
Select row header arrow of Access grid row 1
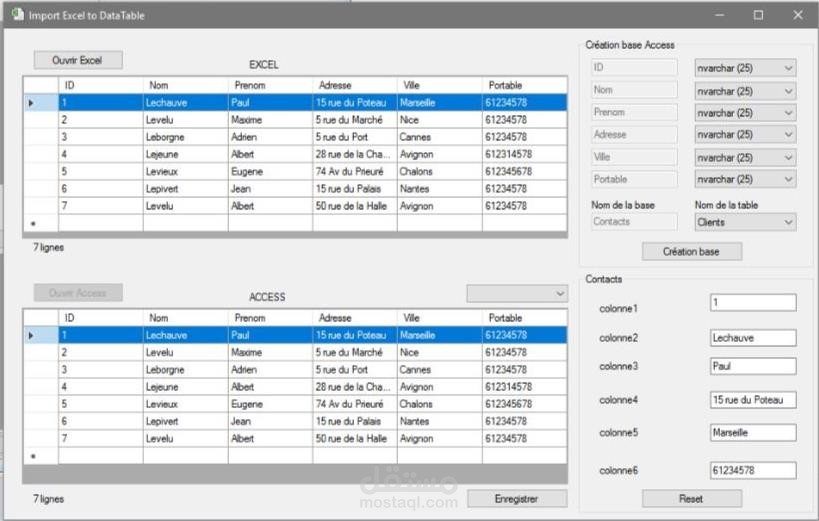[x=41, y=335]
